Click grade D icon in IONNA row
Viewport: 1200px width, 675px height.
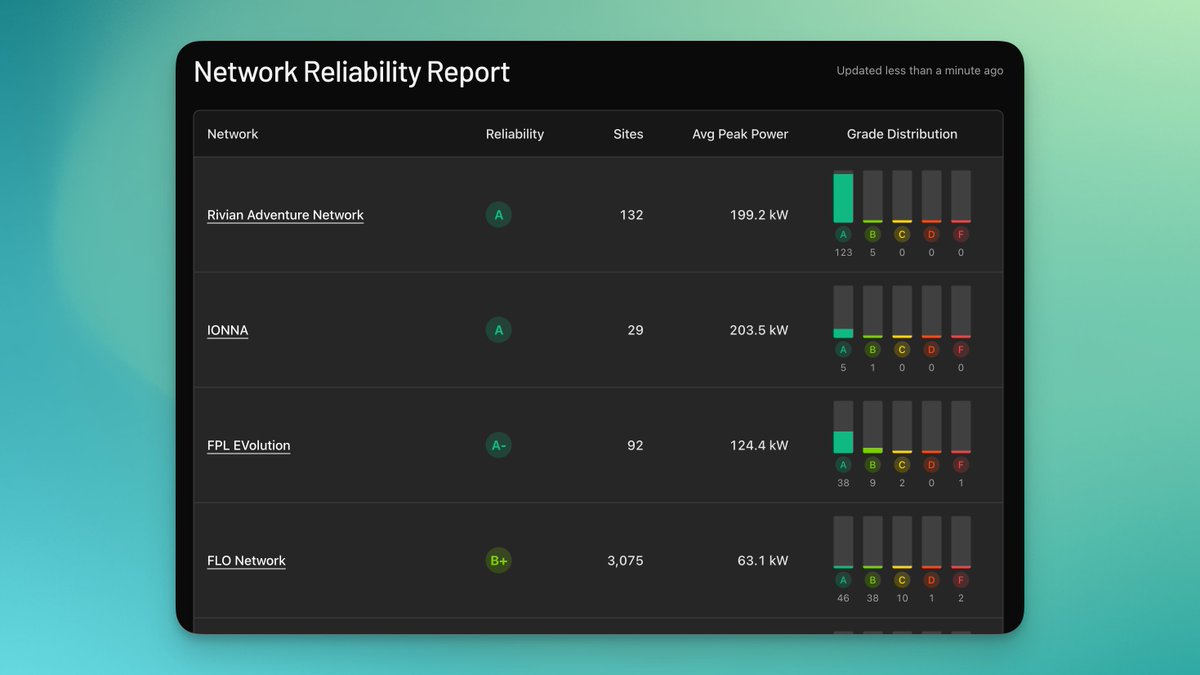[x=931, y=350]
